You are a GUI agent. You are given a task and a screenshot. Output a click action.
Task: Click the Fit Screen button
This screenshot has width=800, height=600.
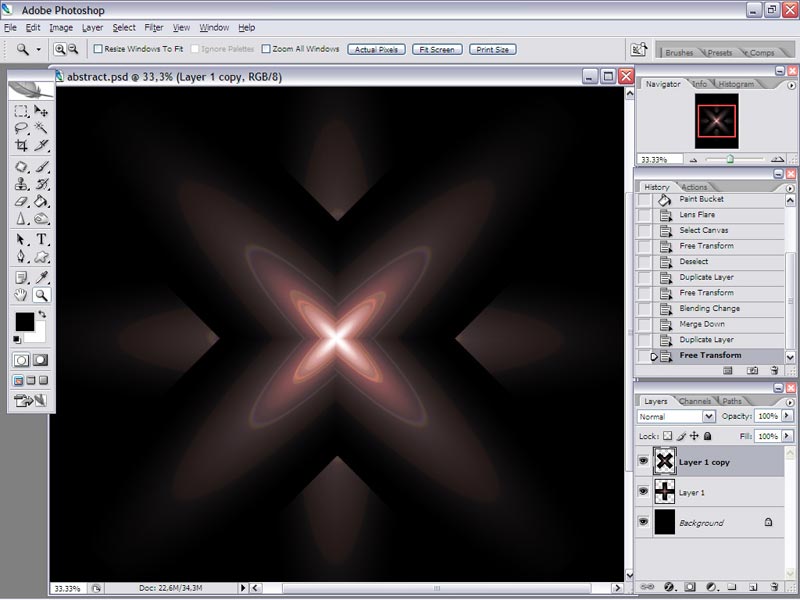(437, 49)
